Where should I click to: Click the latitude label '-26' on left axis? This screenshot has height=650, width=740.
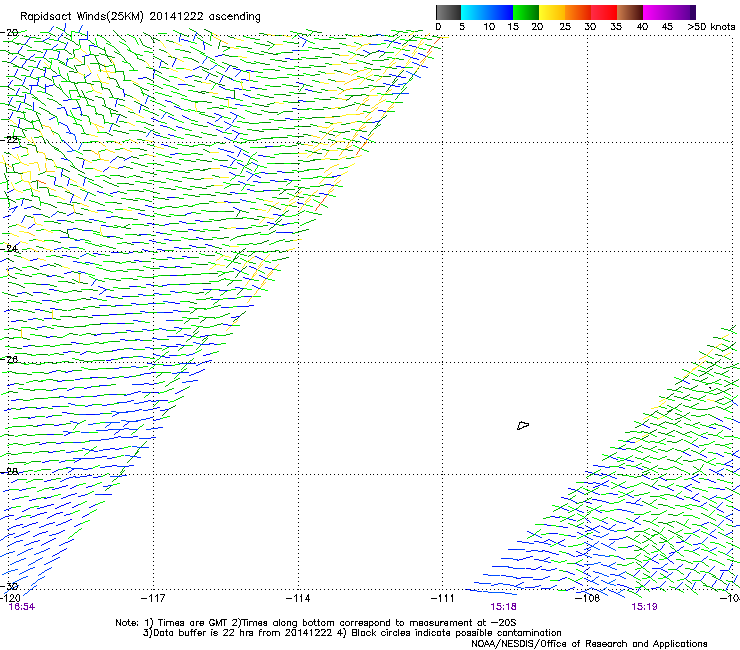pyautogui.click(x=9, y=360)
